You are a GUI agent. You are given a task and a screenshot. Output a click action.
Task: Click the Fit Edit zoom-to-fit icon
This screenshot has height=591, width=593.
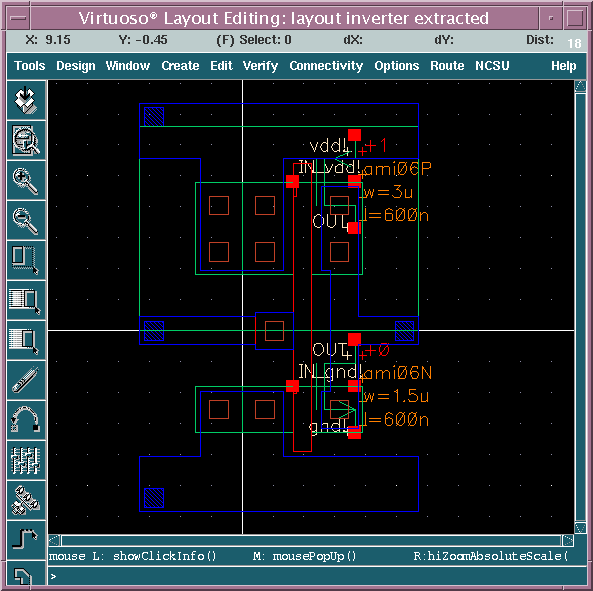[26, 140]
